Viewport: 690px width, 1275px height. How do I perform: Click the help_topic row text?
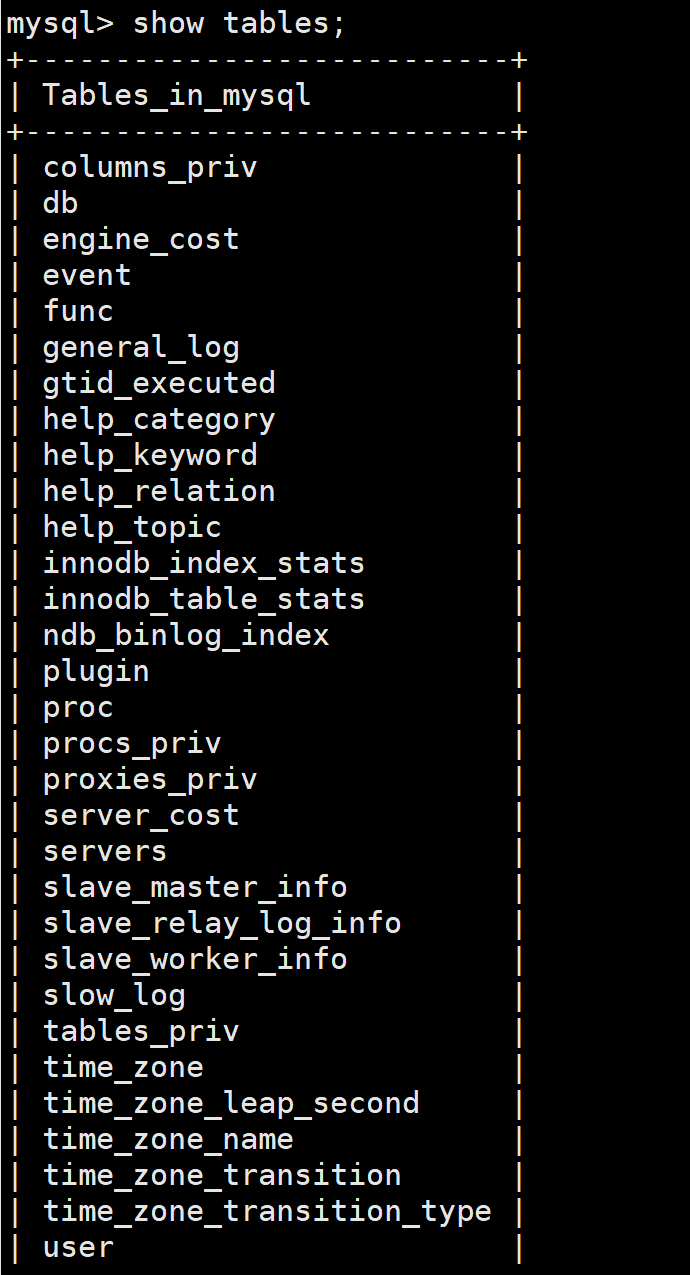click(132, 527)
